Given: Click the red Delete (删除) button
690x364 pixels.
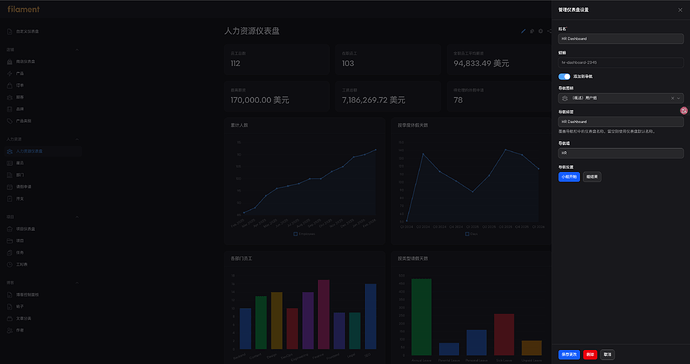Looking at the screenshot, I should [x=590, y=354].
